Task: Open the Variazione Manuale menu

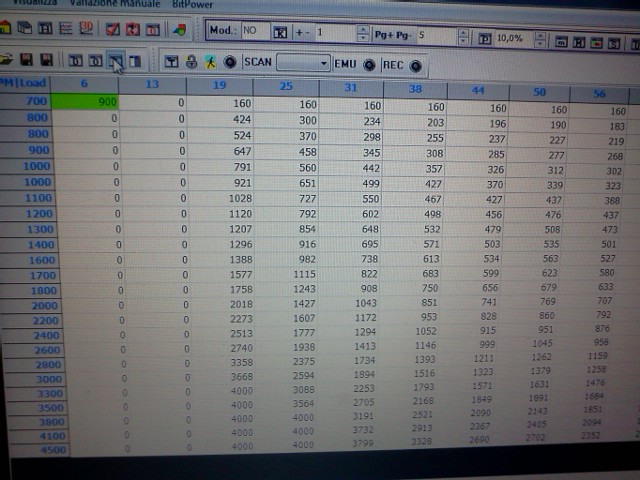Action: pos(115,3)
